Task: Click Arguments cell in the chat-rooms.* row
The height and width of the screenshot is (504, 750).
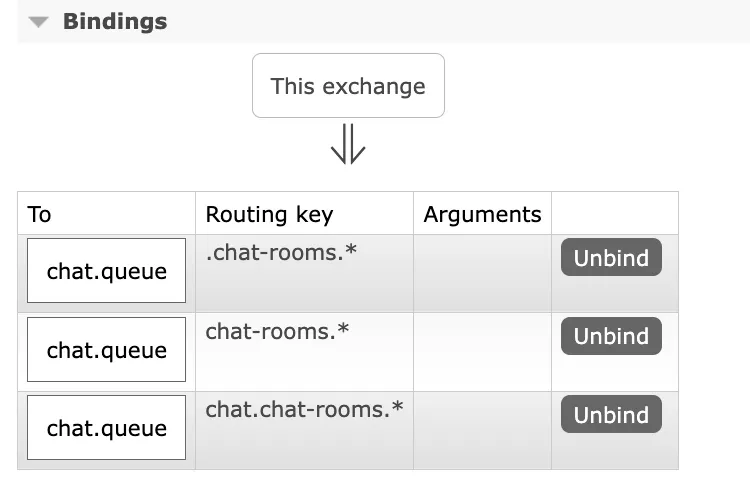Action: [x=482, y=351]
